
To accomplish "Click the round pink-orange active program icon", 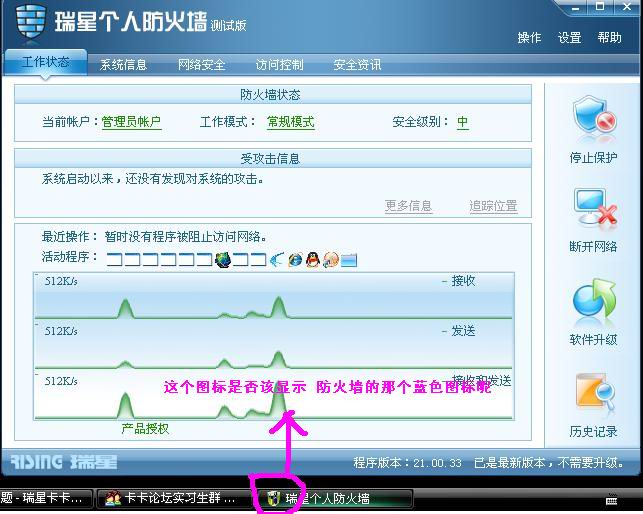I will pos(331,260).
